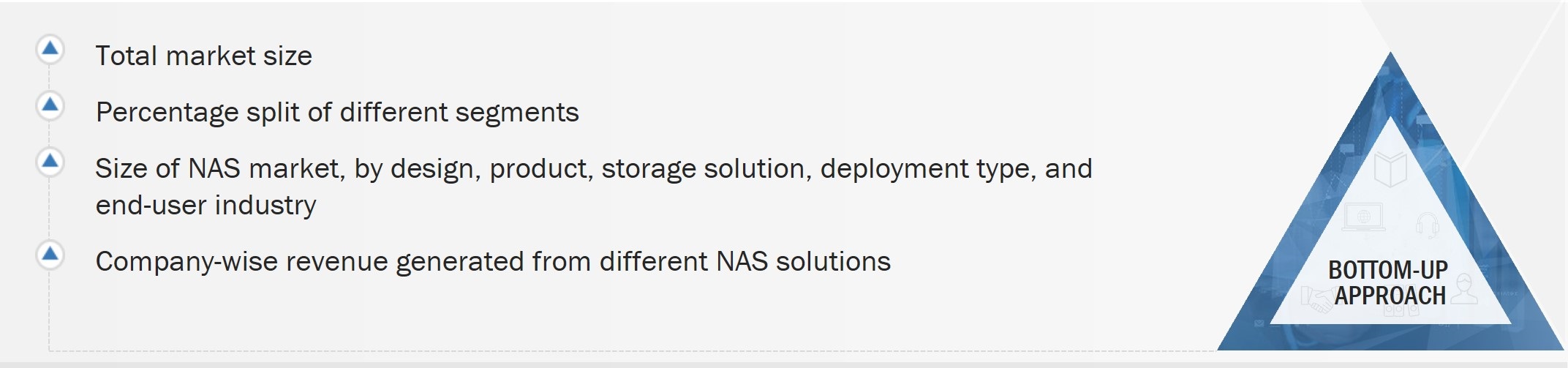Click the APPROACH label in the triangle
1568x368 pixels.
1390,296
